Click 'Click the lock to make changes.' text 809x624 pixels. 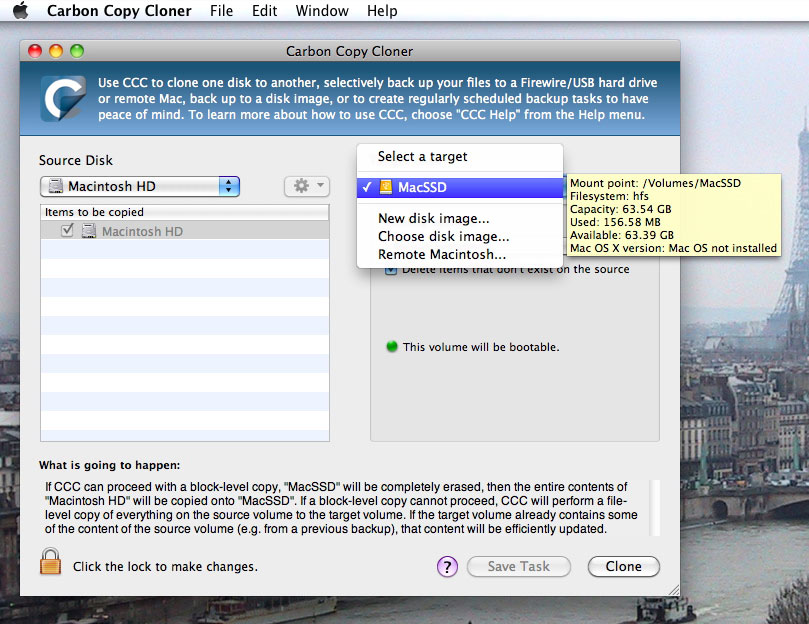tap(165, 567)
